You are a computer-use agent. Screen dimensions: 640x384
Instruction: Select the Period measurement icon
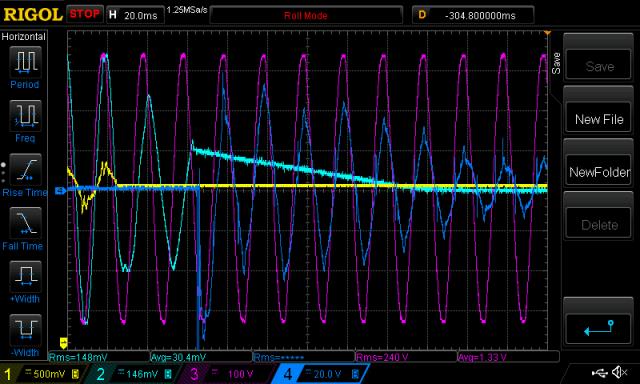point(25,62)
